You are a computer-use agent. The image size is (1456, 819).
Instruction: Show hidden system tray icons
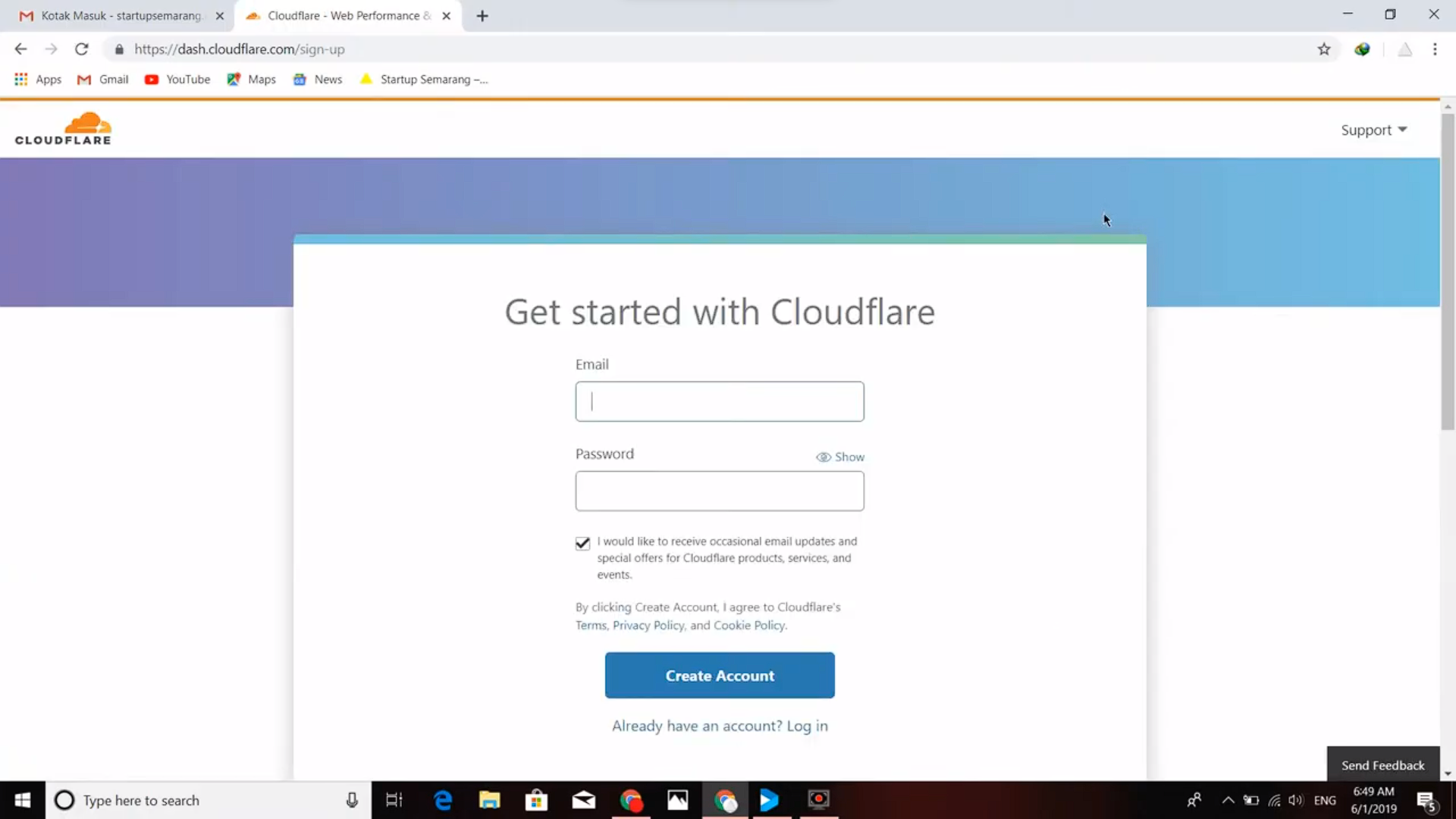1228,800
